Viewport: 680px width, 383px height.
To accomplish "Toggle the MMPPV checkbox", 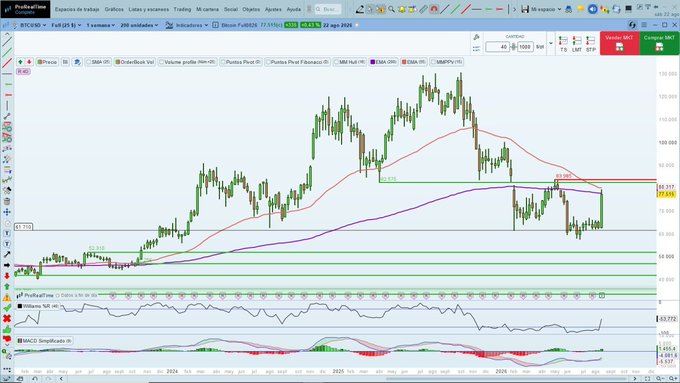I will coord(433,62).
